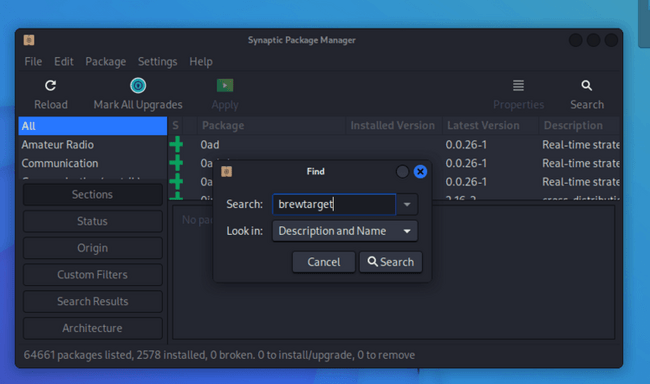Open the Help menu
The width and height of the screenshot is (650, 384).
coord(201,61)
